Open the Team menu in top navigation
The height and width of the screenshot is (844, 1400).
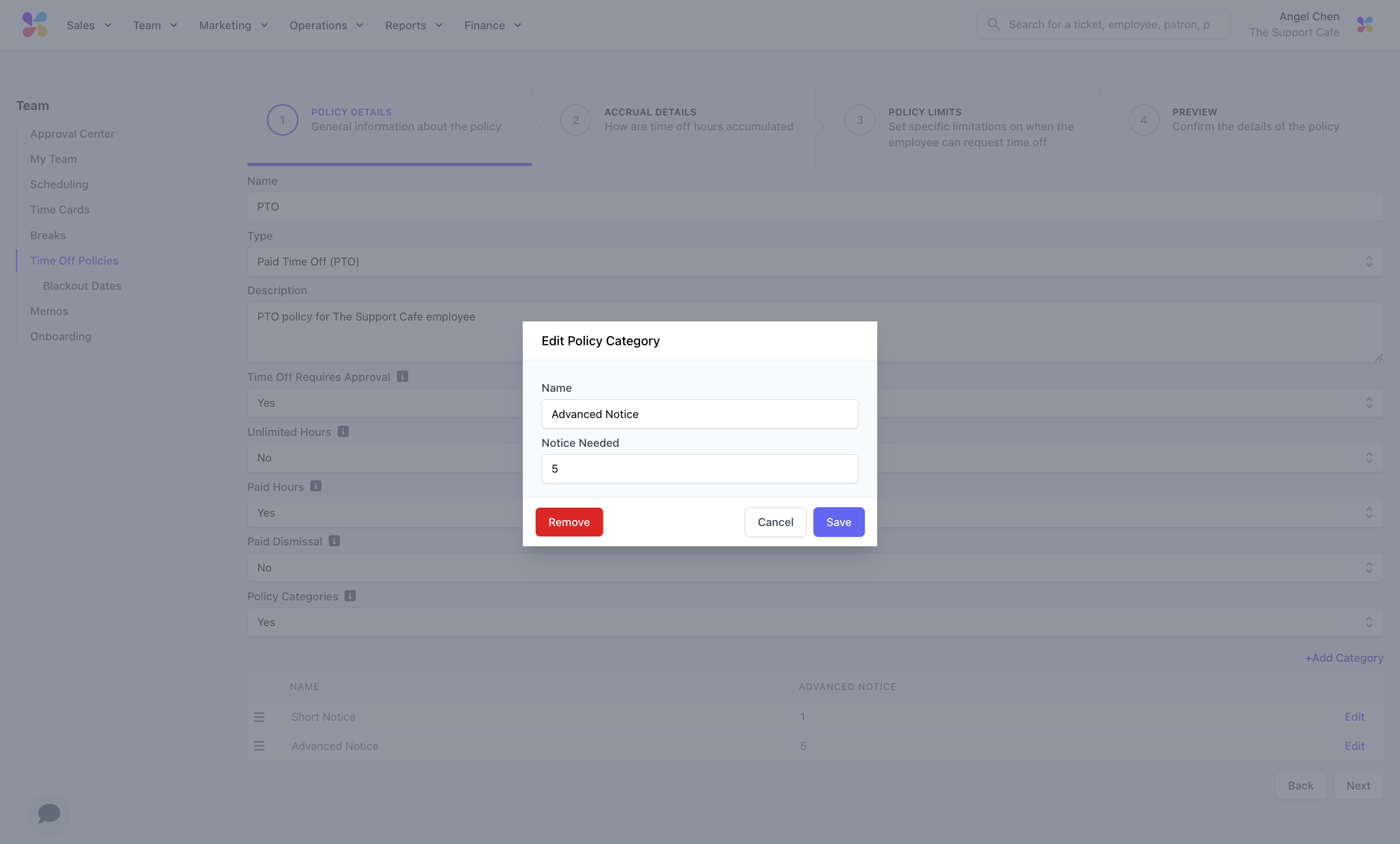155,25
